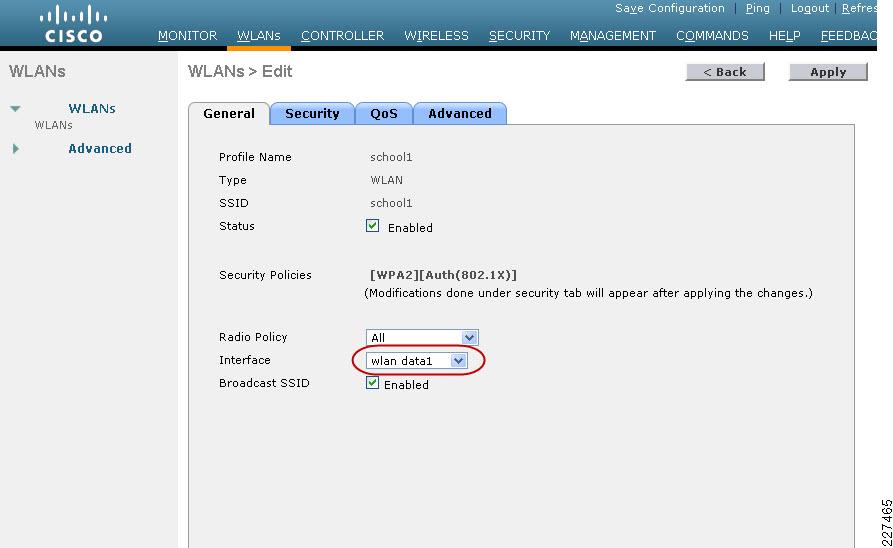This screenshot has width=893, height=548.
Task: Click the Type label
Action: pos(233,181)
